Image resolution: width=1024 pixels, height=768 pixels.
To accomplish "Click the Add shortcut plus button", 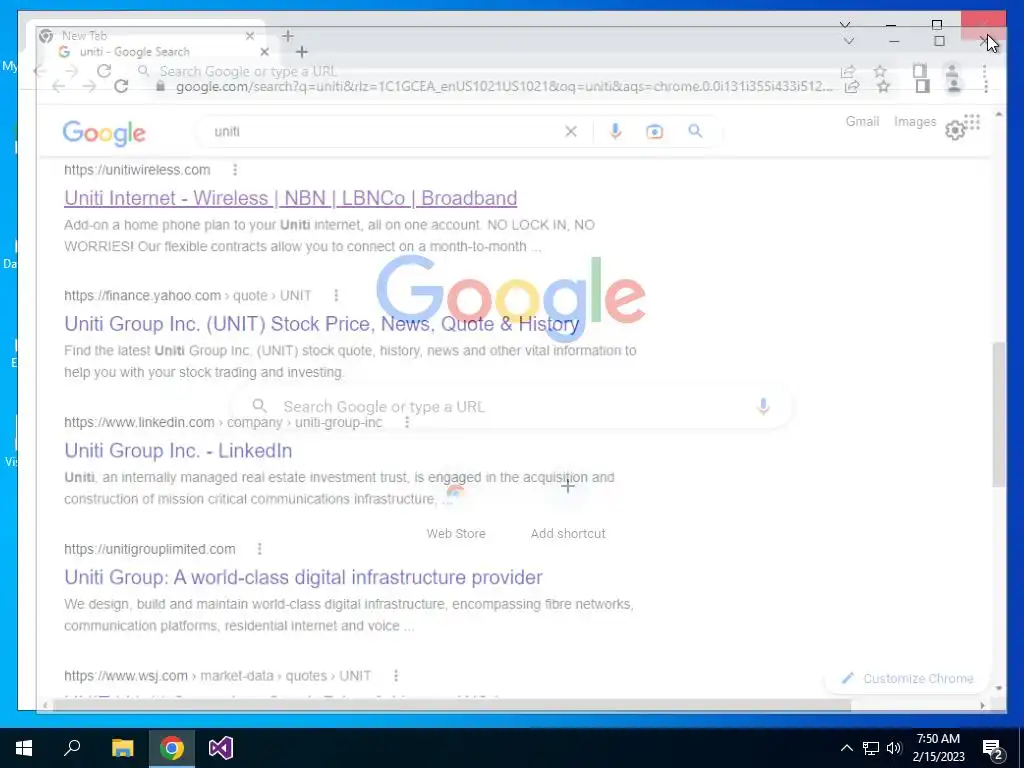I will coord(568,486).
